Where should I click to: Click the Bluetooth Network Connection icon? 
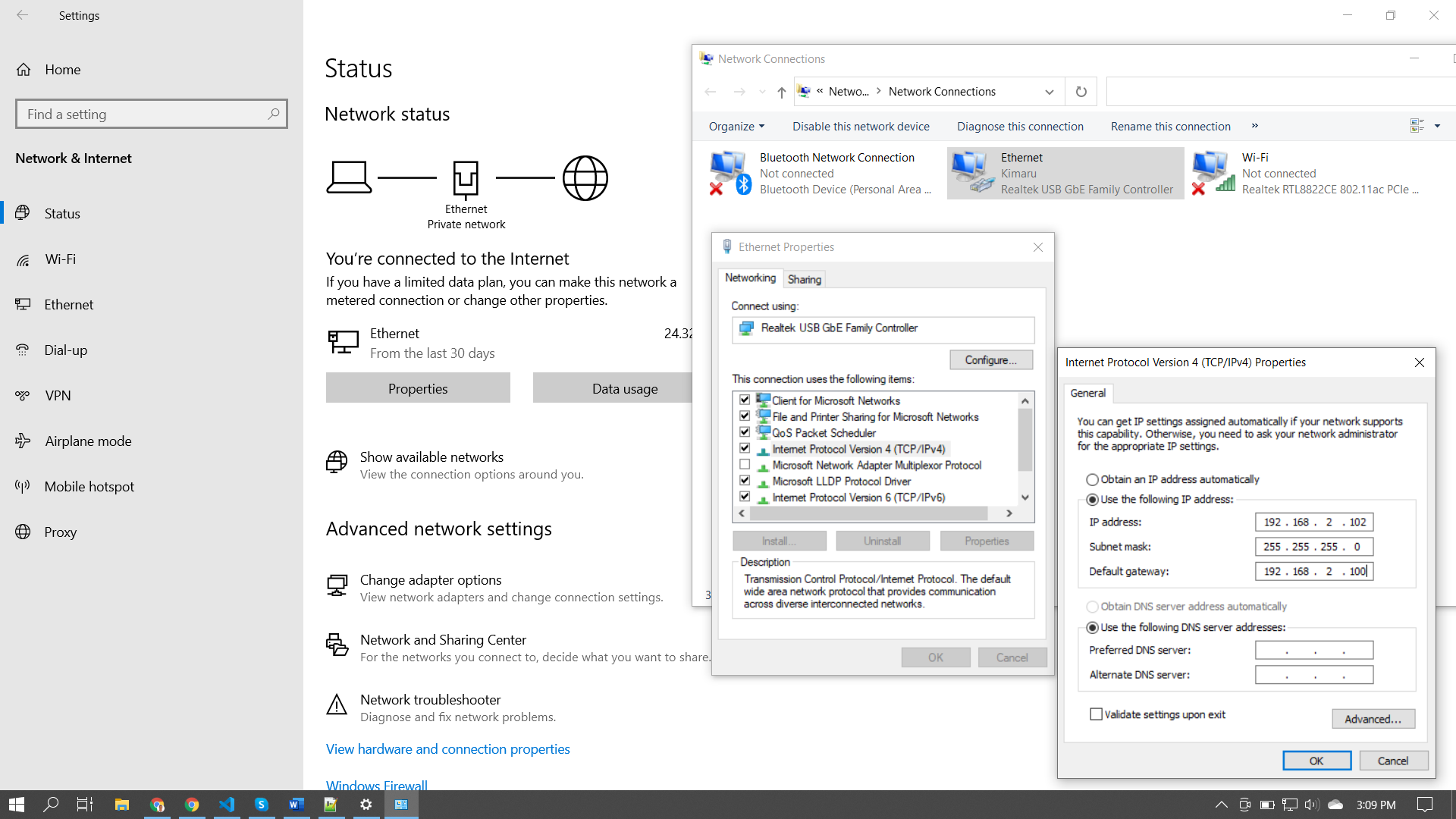[x=728, y=172]
